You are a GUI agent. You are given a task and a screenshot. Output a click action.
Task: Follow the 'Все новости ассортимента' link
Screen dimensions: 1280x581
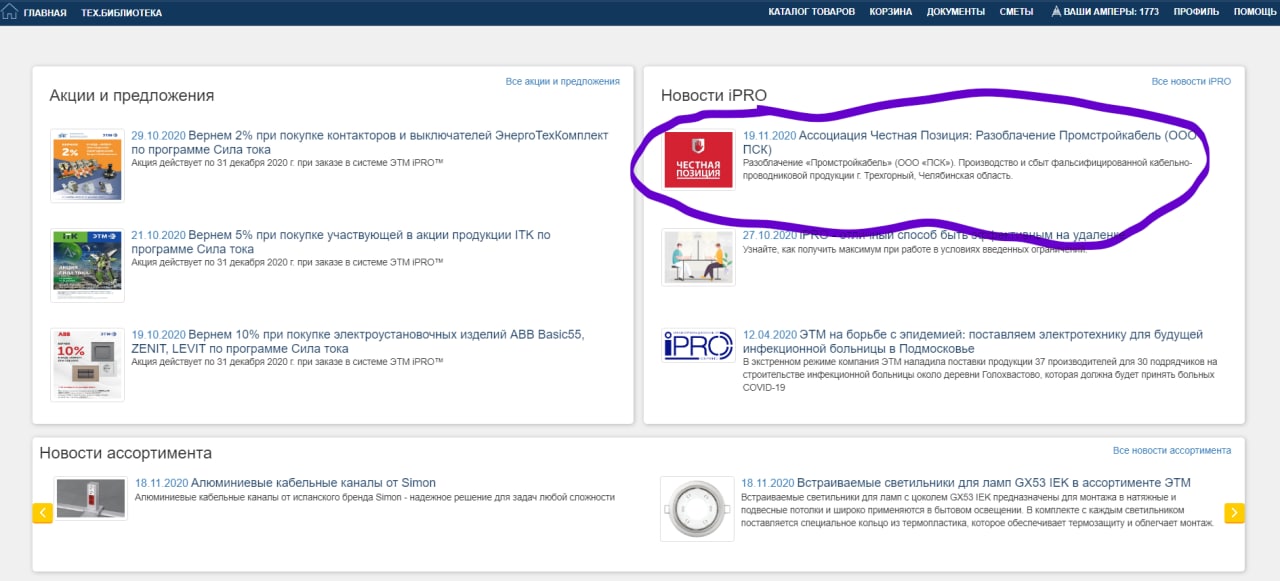coord(1171,451)
